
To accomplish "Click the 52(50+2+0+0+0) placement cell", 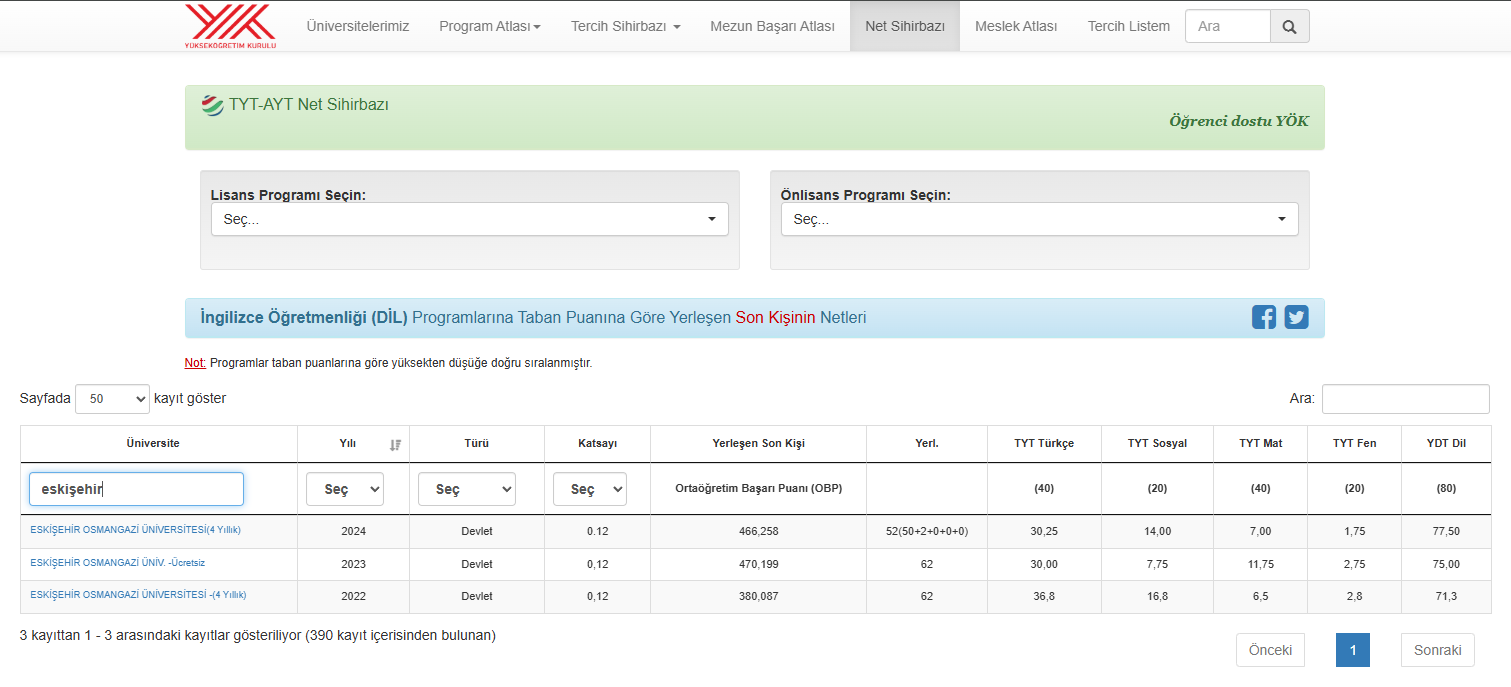I will coord(927,532).
